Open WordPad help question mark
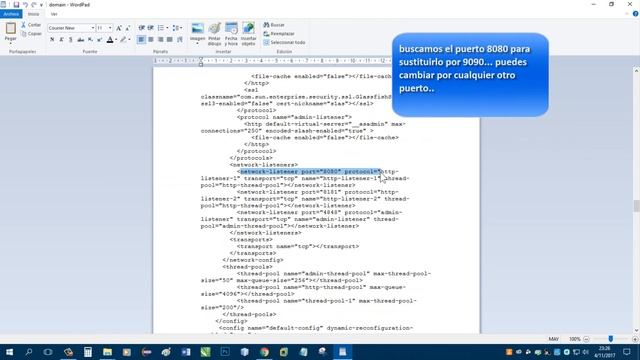 point(636,14)
